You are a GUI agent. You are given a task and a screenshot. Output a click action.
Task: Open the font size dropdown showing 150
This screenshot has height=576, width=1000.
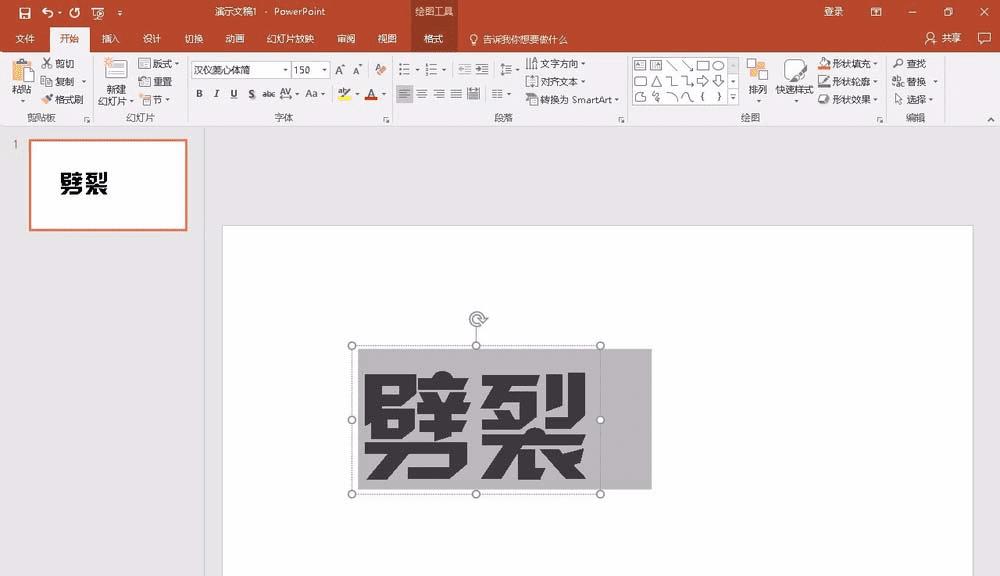click(325, 70)
